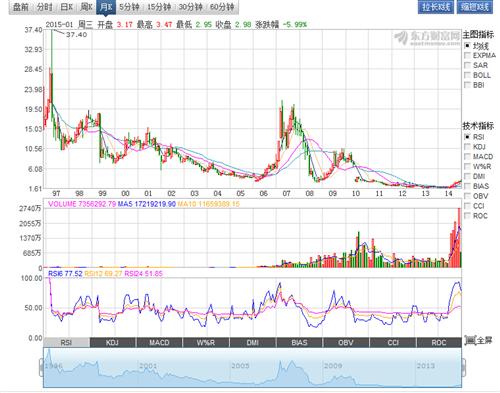This screenshot has width=500, height=393.
Task: Select the 均线 main indicator option
Action: pos(468,46)
